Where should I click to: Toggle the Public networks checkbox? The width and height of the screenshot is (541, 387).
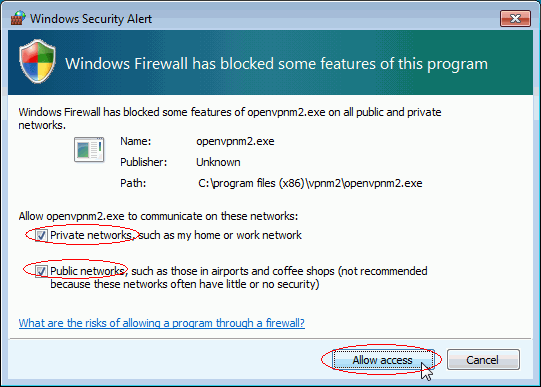coord(41,271)
